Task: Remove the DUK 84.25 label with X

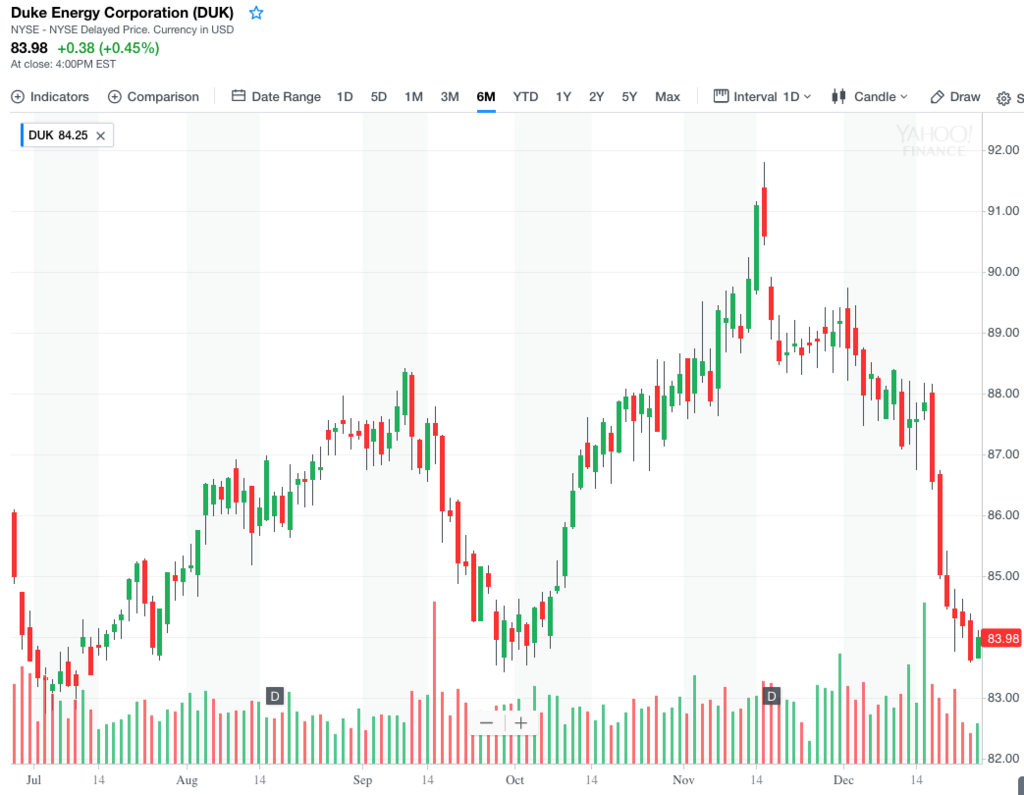Action: [x=101, y=136]
